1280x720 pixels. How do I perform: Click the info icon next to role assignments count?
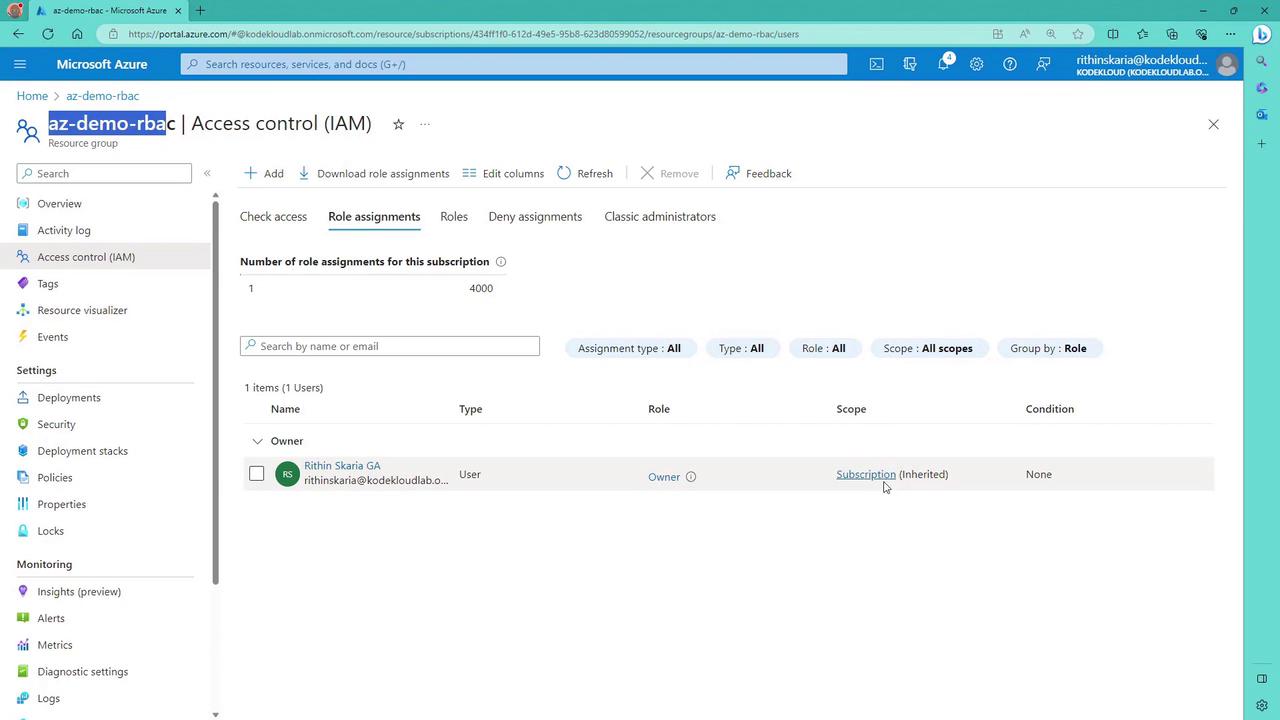[501, 262]
